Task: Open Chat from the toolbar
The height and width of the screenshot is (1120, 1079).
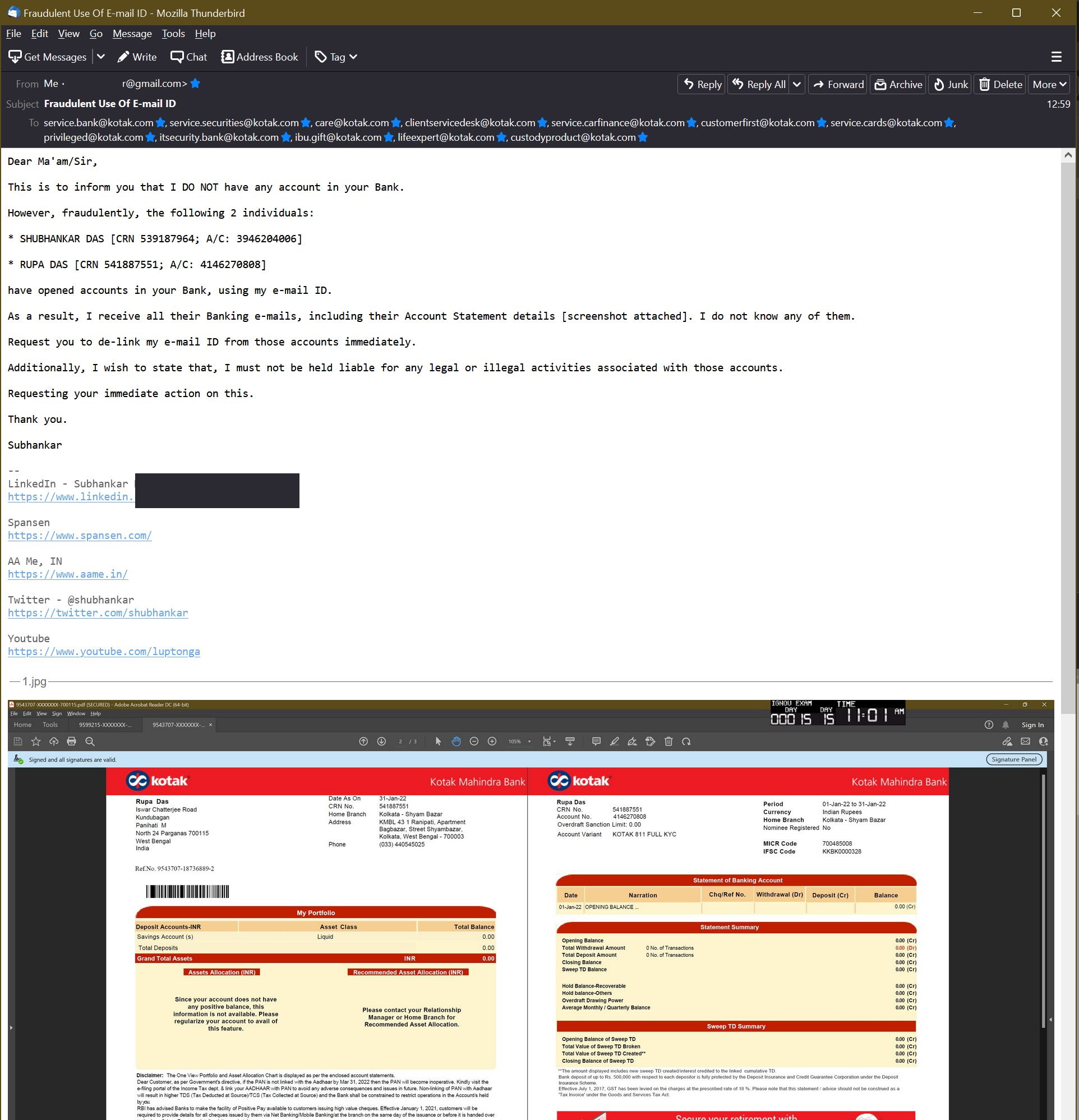Action: (188, 57)
